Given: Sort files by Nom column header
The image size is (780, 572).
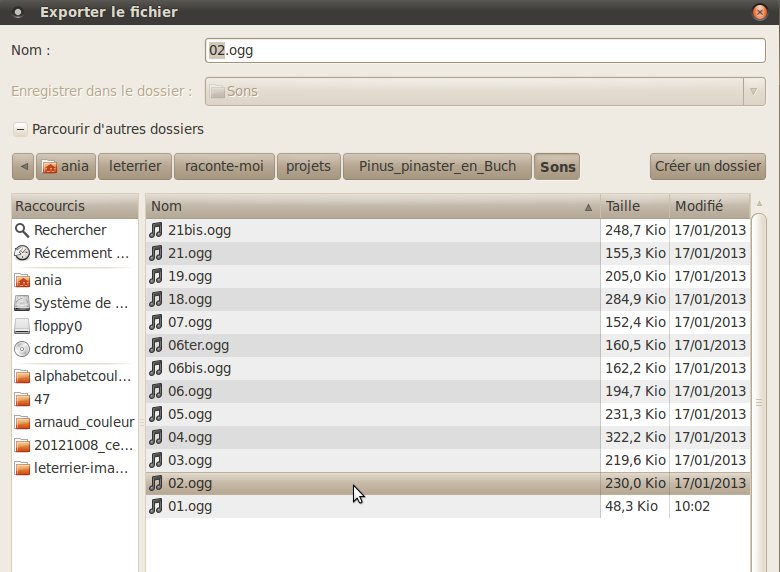Looking at the screenshot, I should pos(373,206).
